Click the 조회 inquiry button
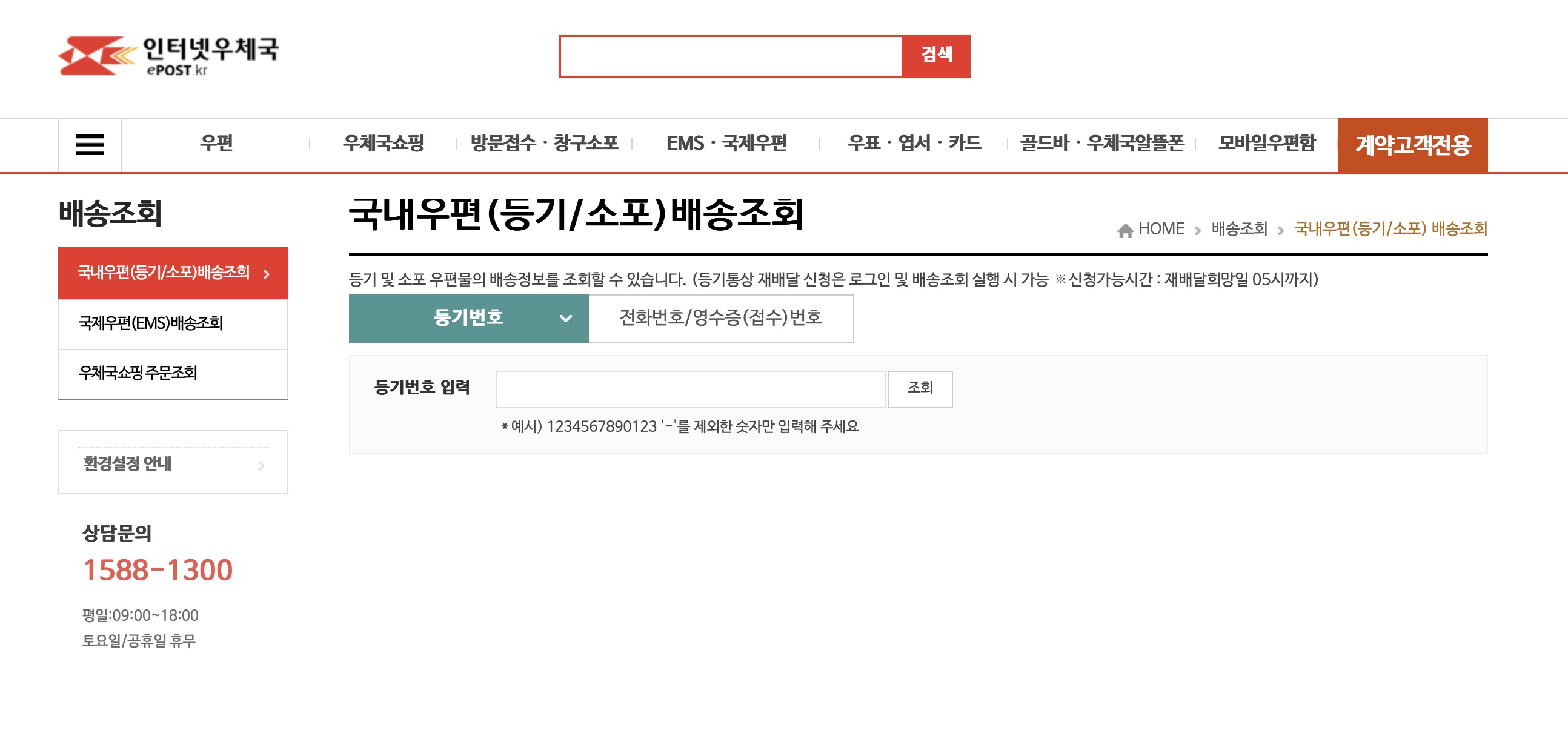Viewport: 1568px width, 739px height. tap(921, 389)
